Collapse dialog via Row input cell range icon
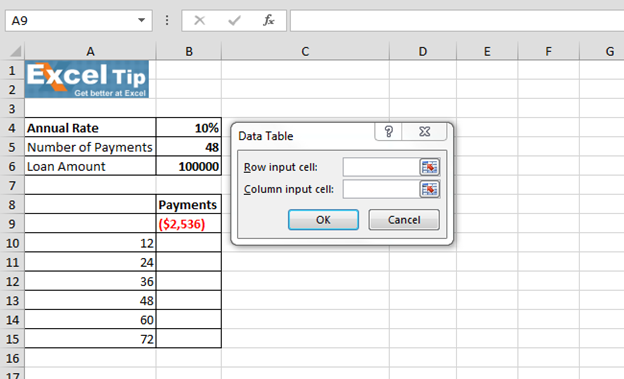Screen dimensions: 624x379 (x=429, y=167)
